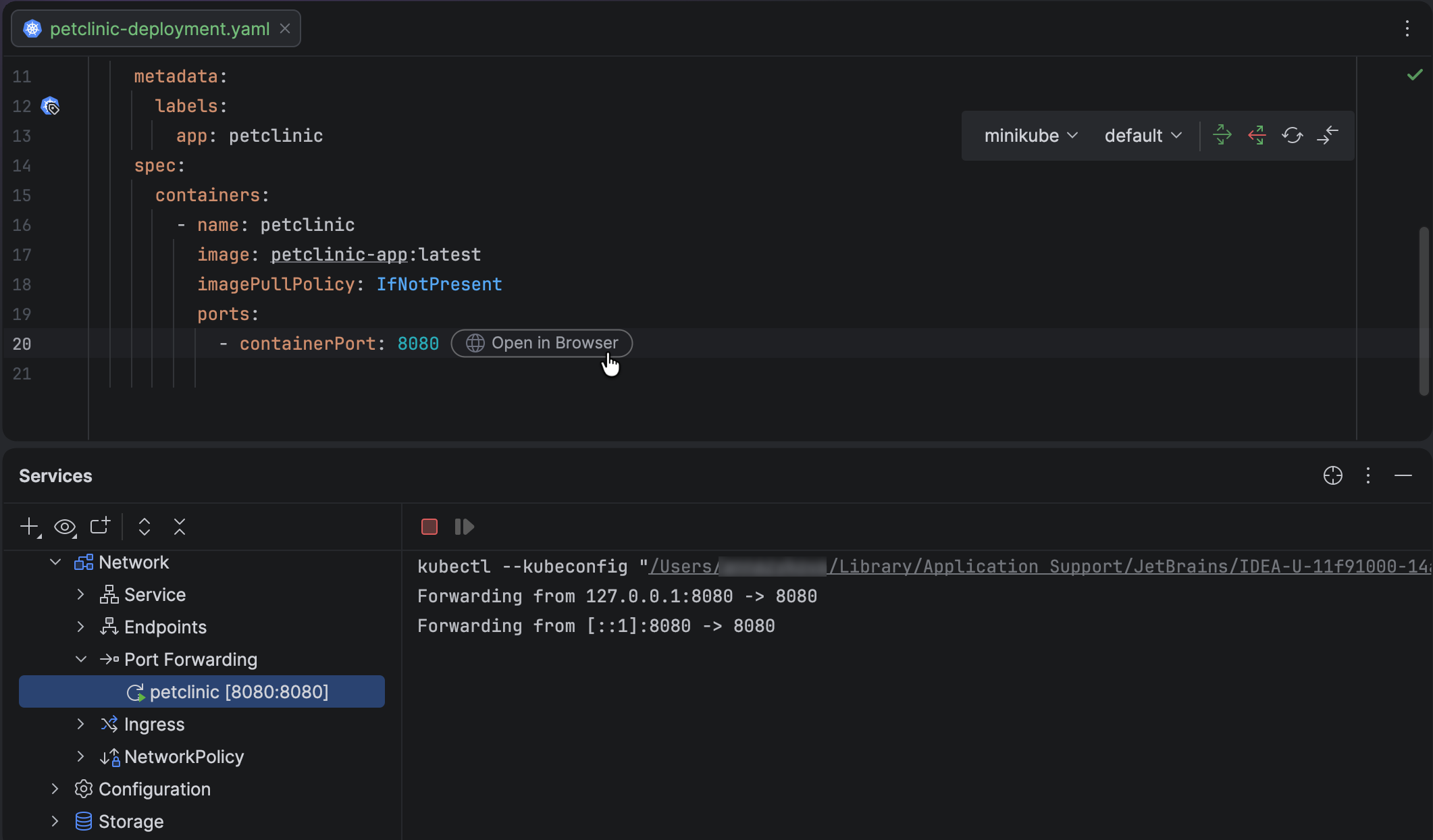Stop port forwarding with red square
This screenshot has width=1433, height=840.
point(429,527)
